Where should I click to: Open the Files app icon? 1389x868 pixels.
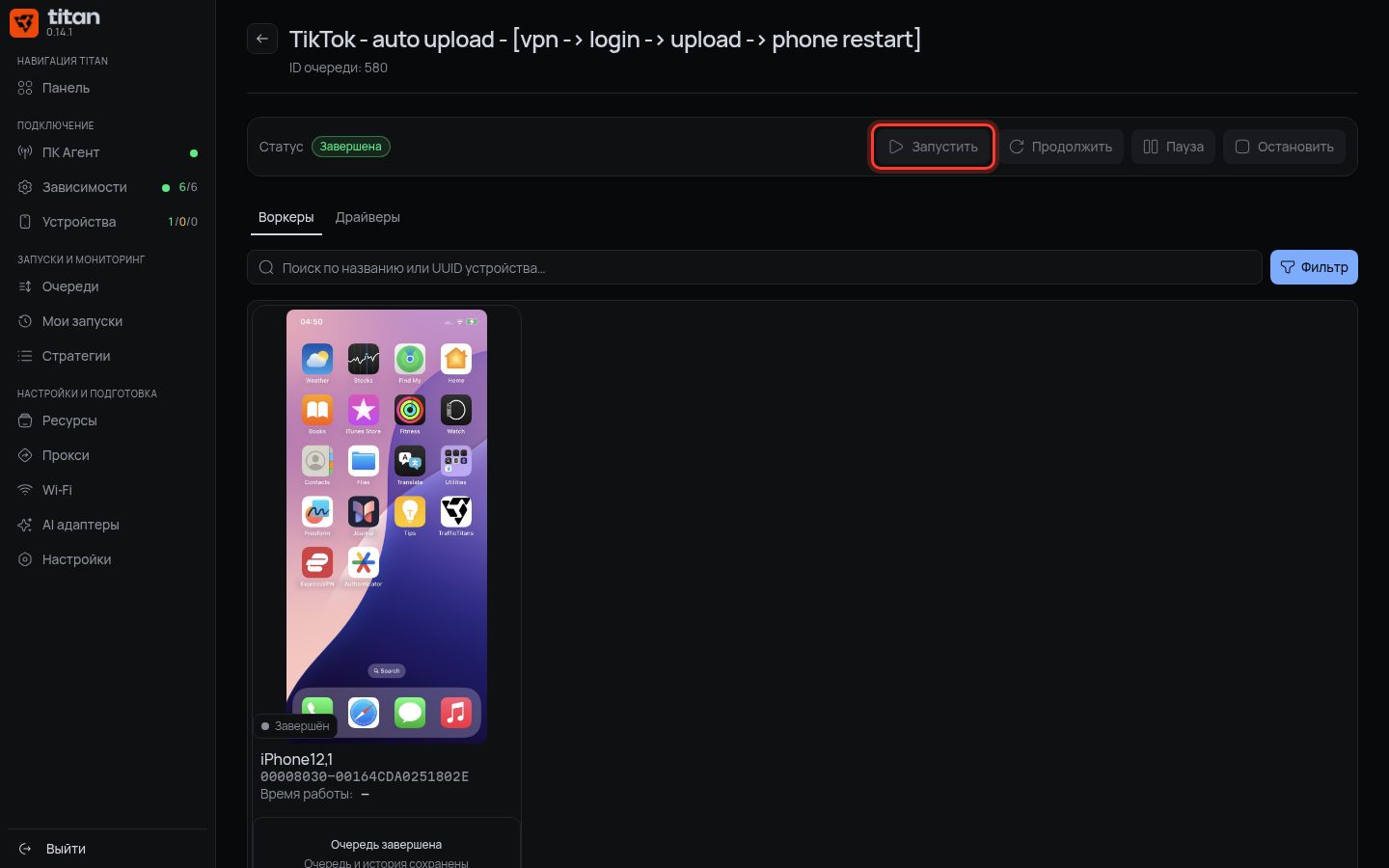[364, 461]
